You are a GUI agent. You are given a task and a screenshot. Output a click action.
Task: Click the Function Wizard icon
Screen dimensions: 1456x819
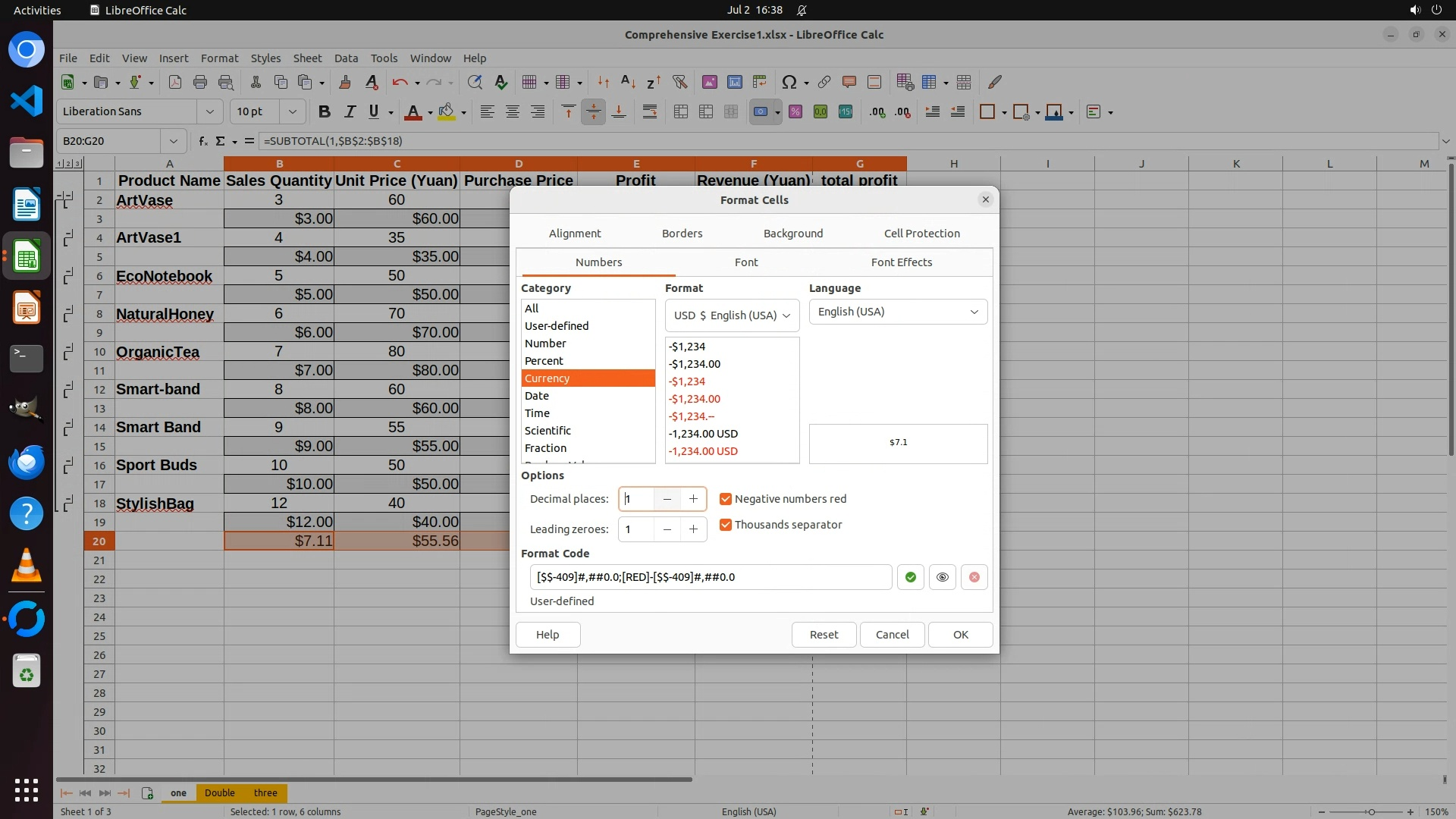click(x=202, y=141)
